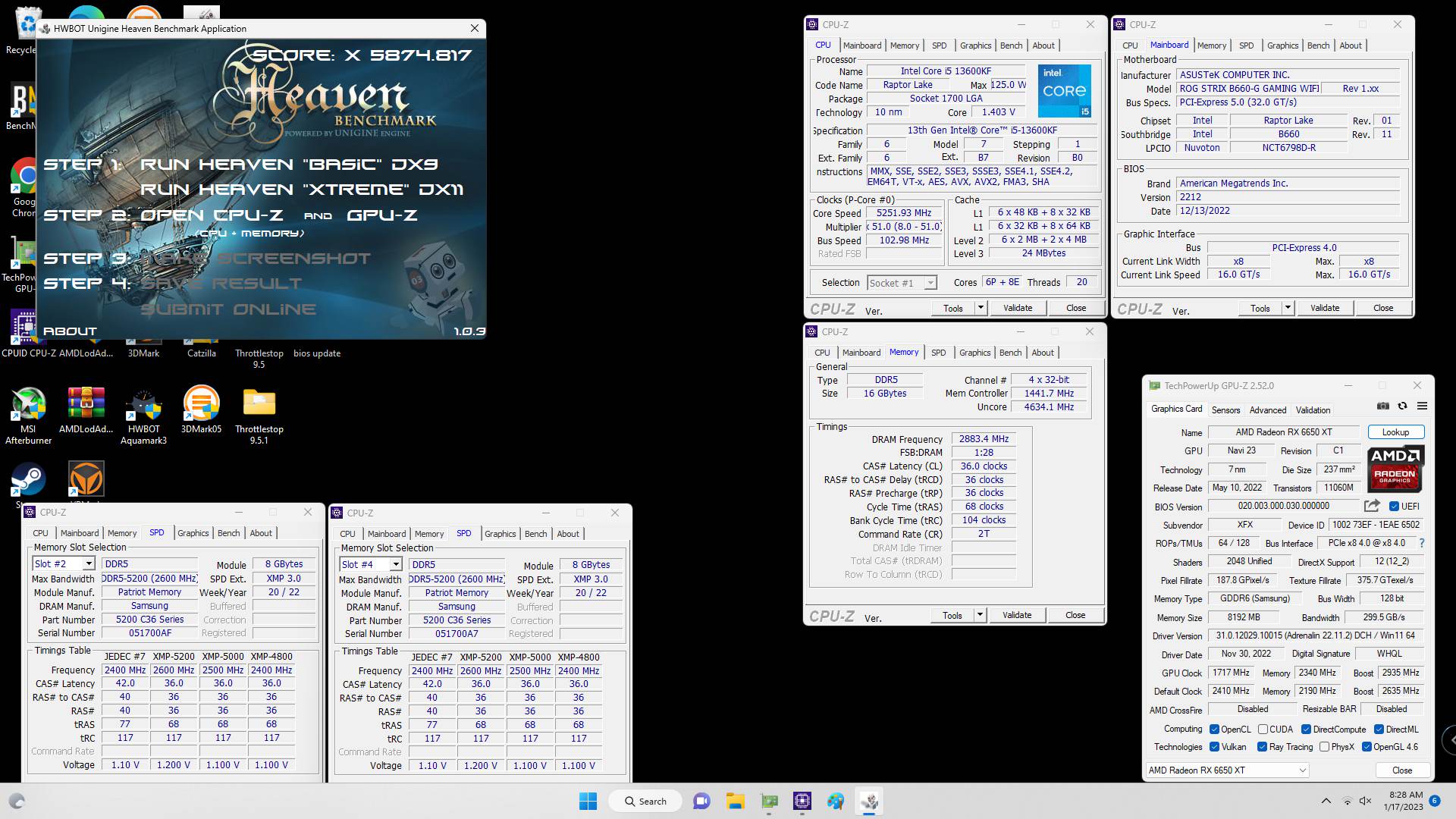The height and width of the screenshot is (819, 1456).
Task: Toggle PhysX checkbox in GPU-Z
Action: tap(1324, 747)
